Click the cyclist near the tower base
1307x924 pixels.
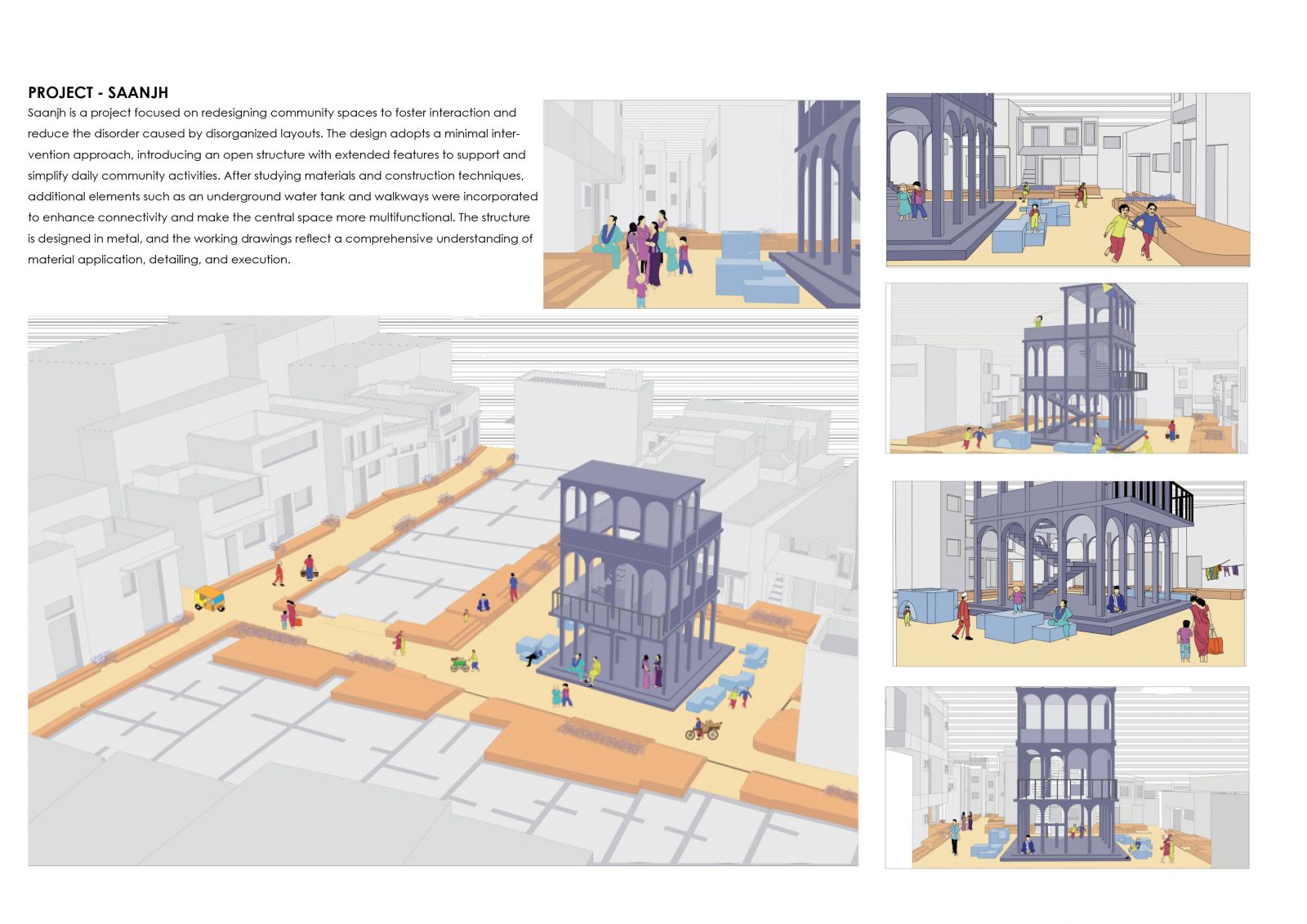click(x=703, y=729)
